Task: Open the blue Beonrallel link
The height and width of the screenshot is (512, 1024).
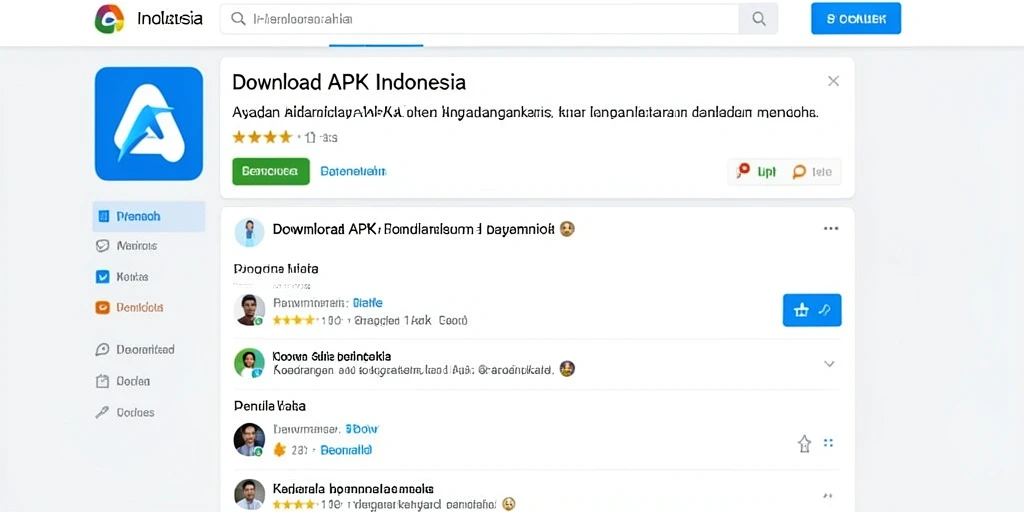Action: pos(346,450)
